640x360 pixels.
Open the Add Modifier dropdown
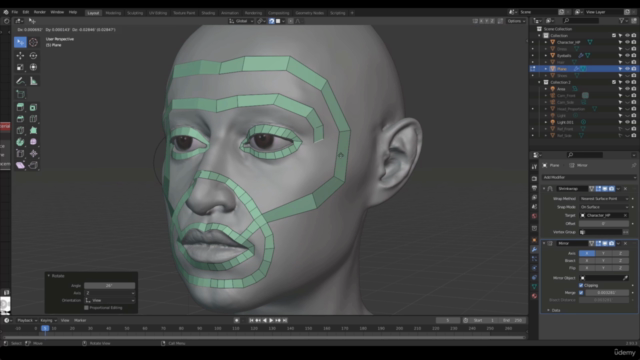point(589,177)
